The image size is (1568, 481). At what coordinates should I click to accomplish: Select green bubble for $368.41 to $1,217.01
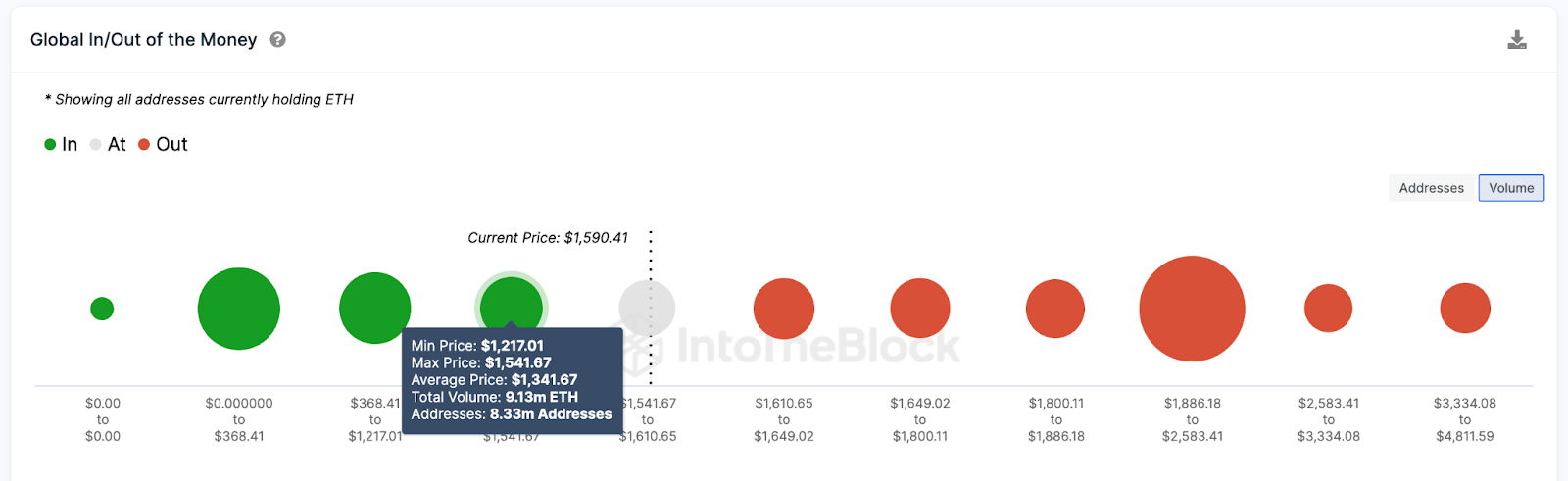(x=374, y=308)
